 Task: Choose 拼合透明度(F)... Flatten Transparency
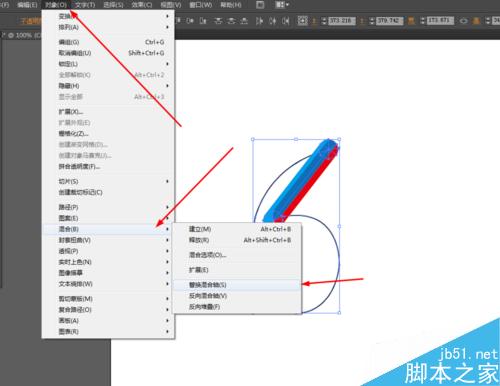[x=108, y=166]
